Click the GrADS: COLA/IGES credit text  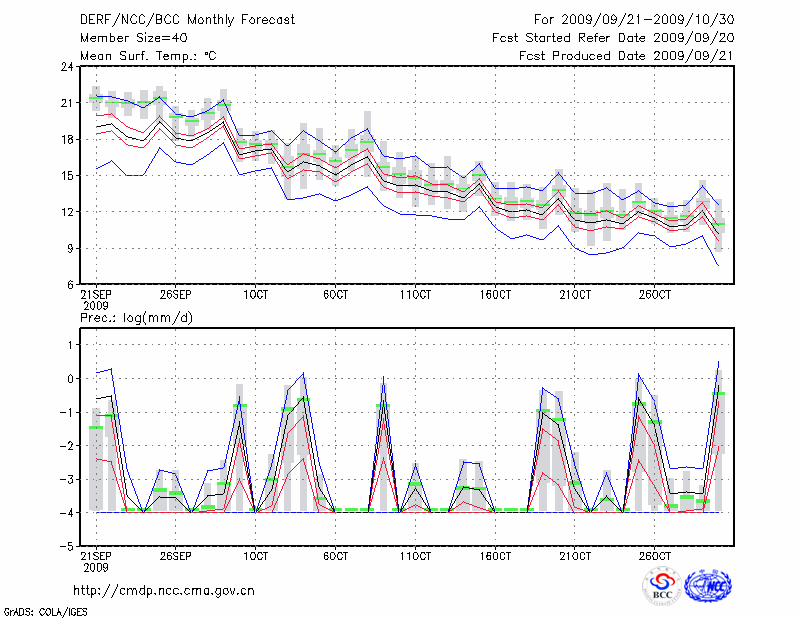pyautogui.click(x=44, y=610)
